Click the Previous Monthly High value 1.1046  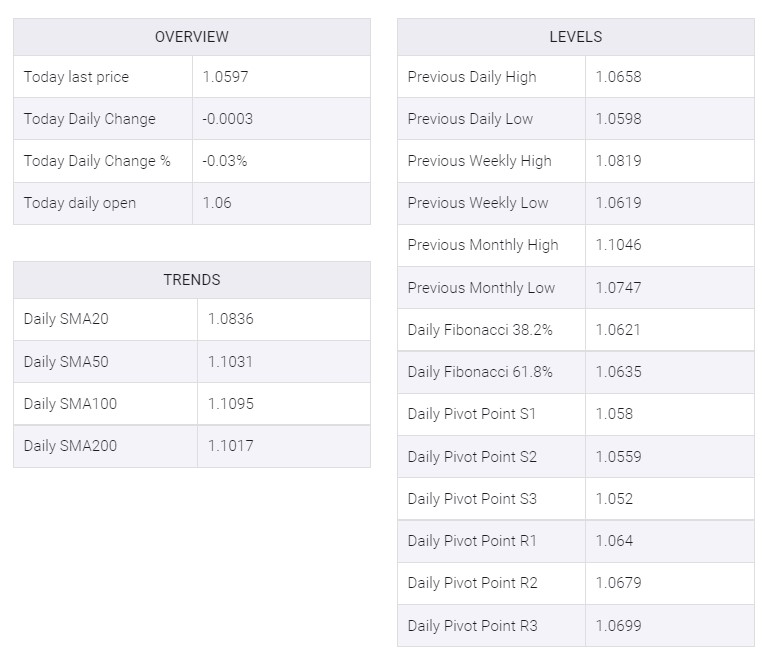point(618,245)
